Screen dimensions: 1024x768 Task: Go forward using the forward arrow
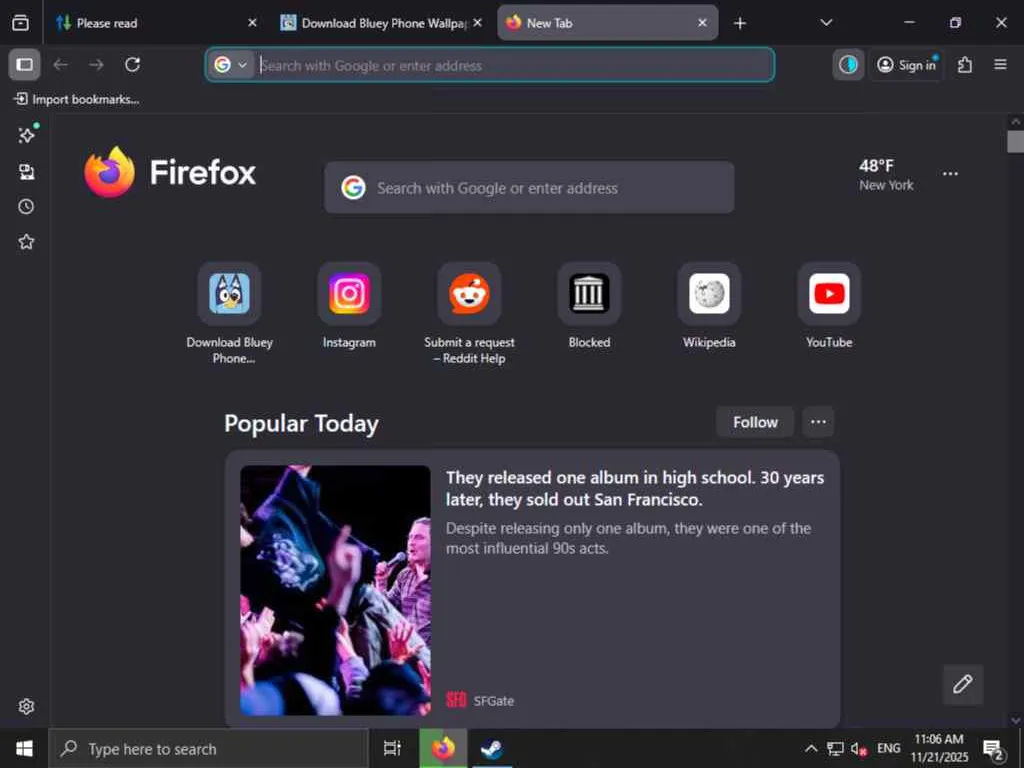click(x=97, y=65)
